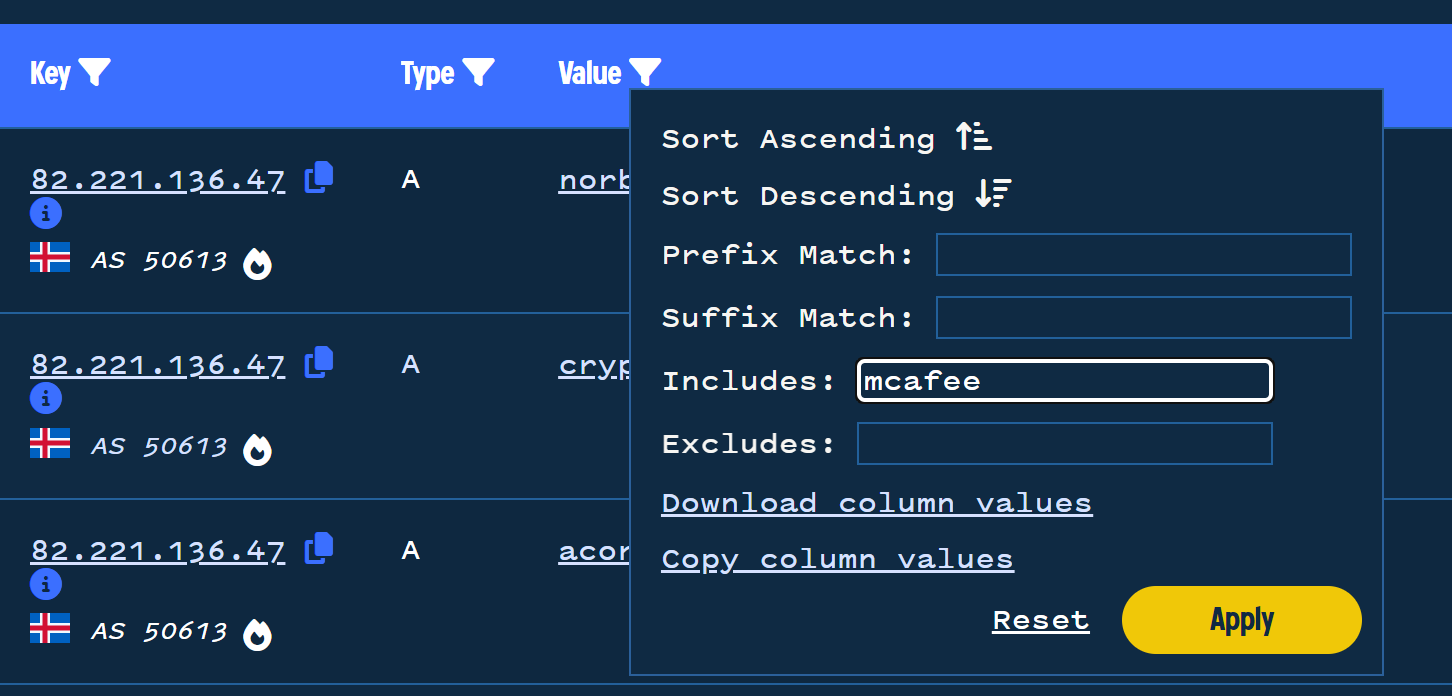
Task: Click the Sort Descending arrow icon
Action: tap(993, 194)
